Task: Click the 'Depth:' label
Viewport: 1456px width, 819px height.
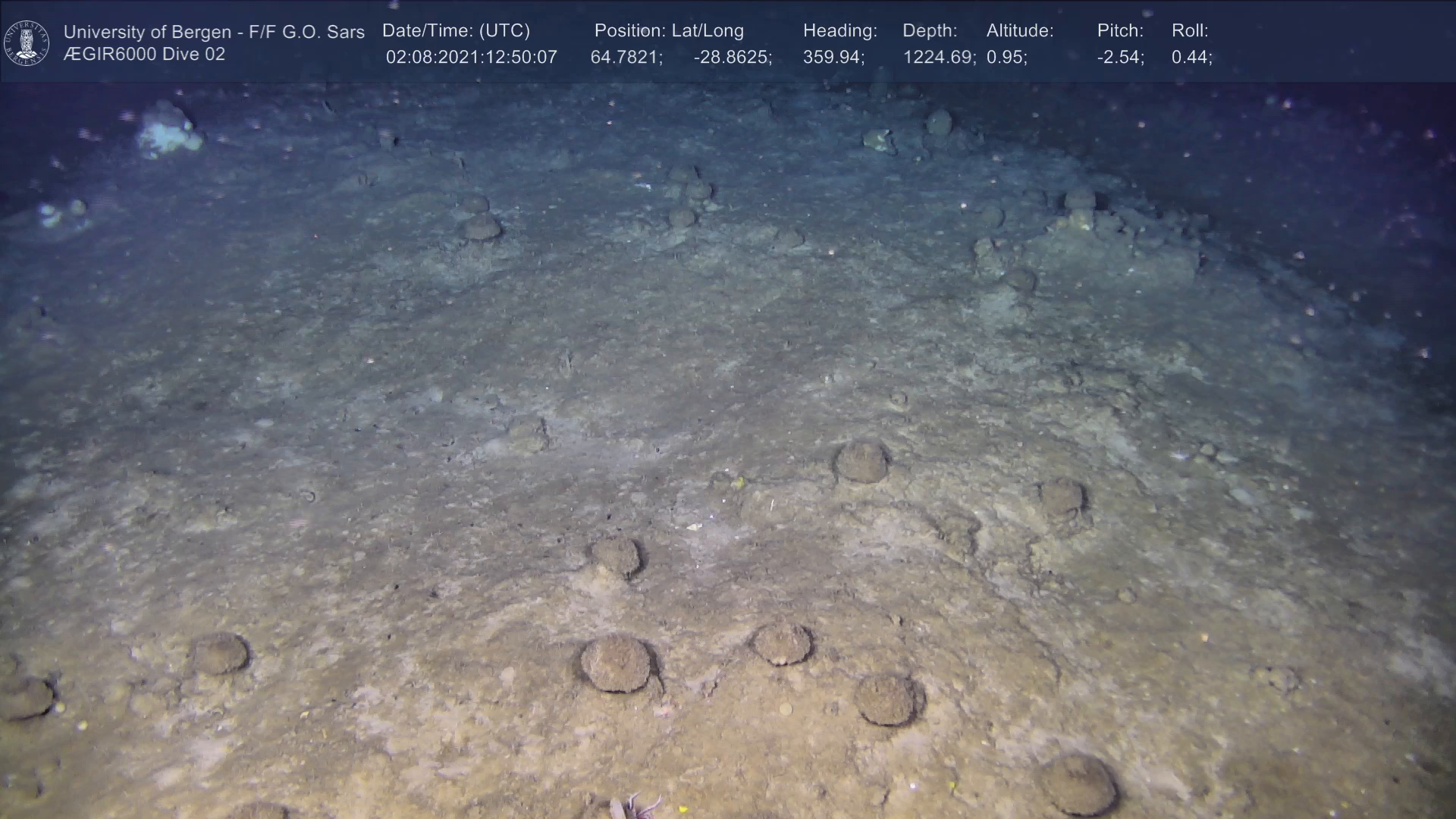Action: 930,31
